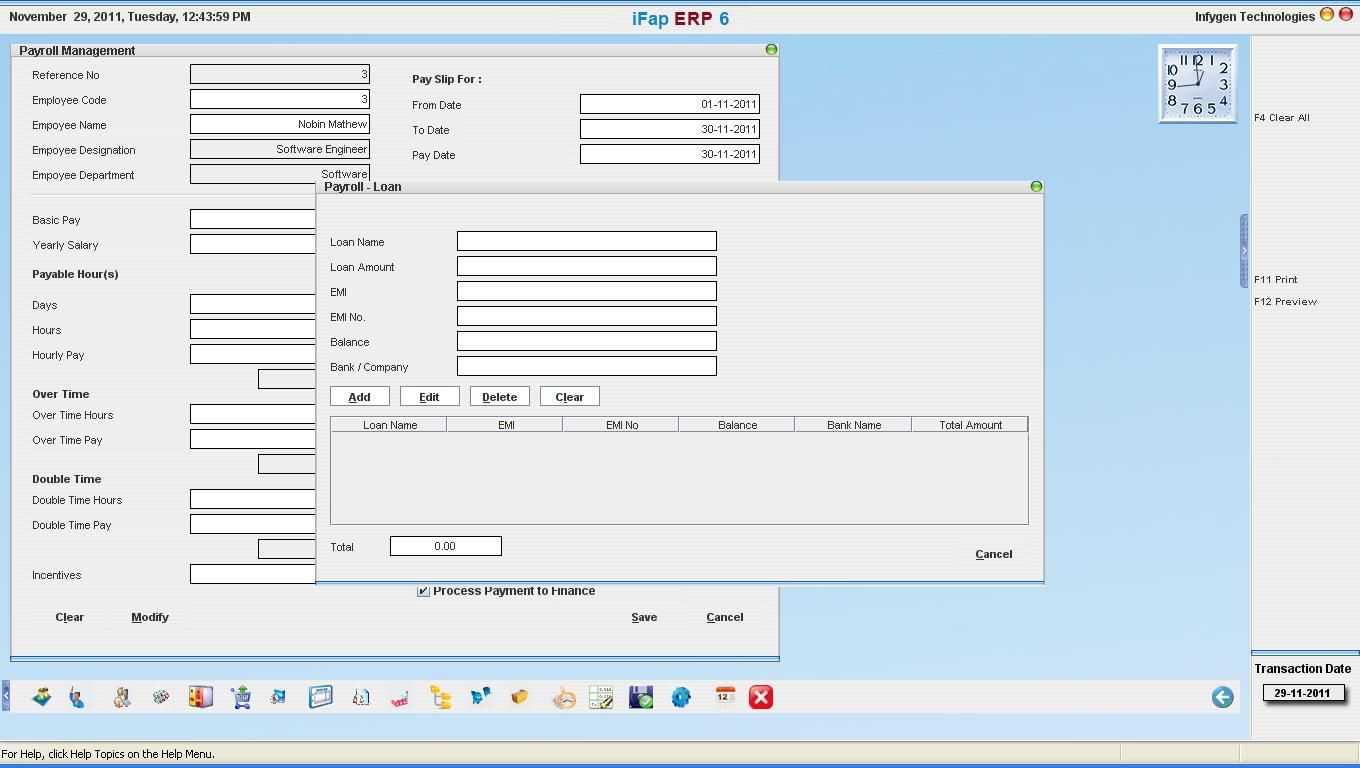Click the calculator spreadsheet icon in toolbar
The image size is (1360, 768).
[601, 697]
